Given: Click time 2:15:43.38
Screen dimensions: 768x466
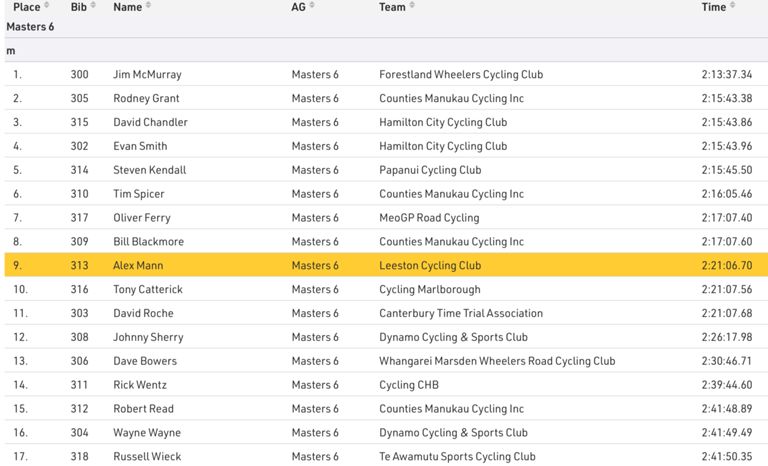Looking at the screenshot, I should point(727,98).
